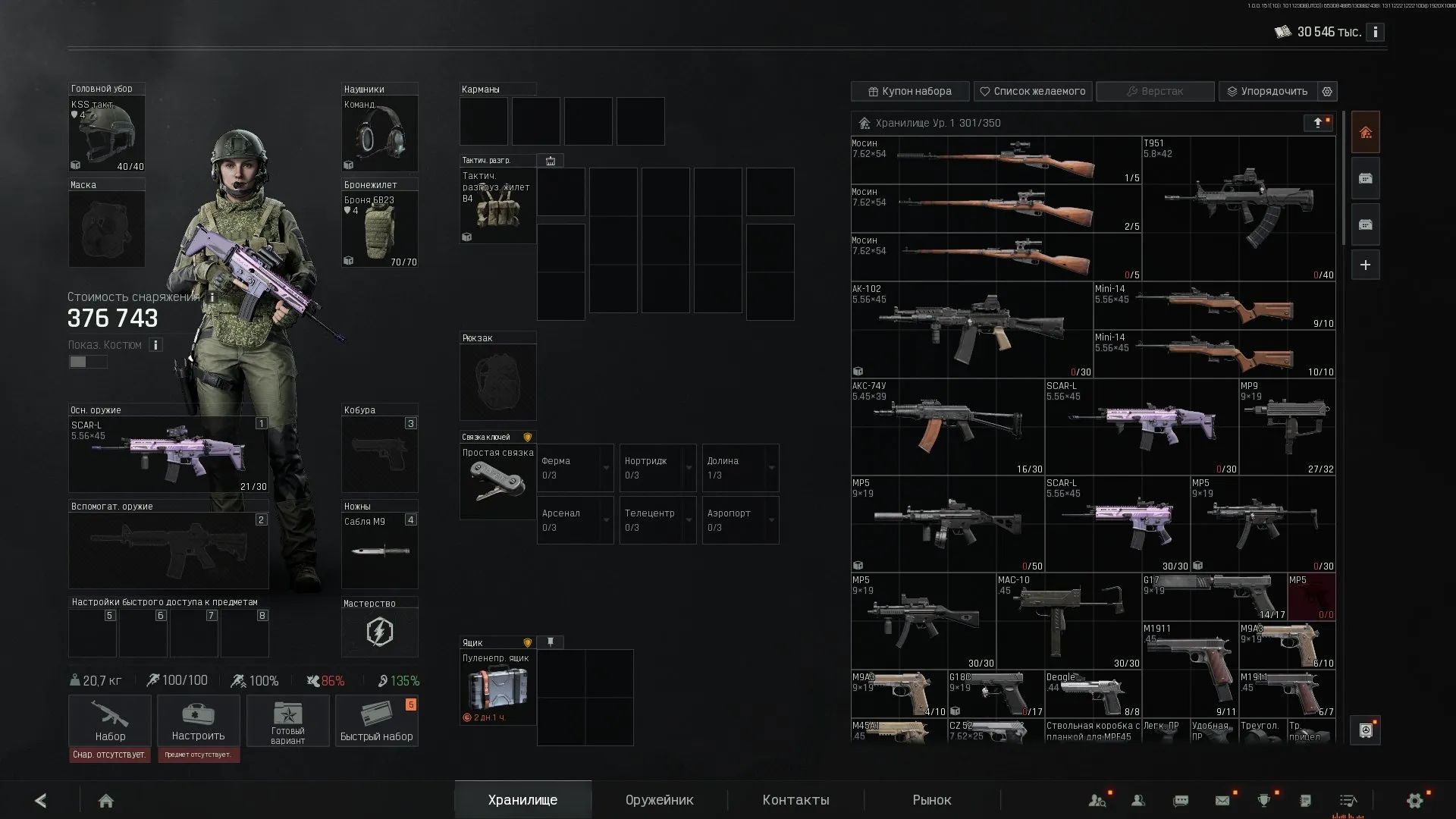Expand the Долина key dropdown
This screenshot has height=819, width=1456.
pos(771,468)
